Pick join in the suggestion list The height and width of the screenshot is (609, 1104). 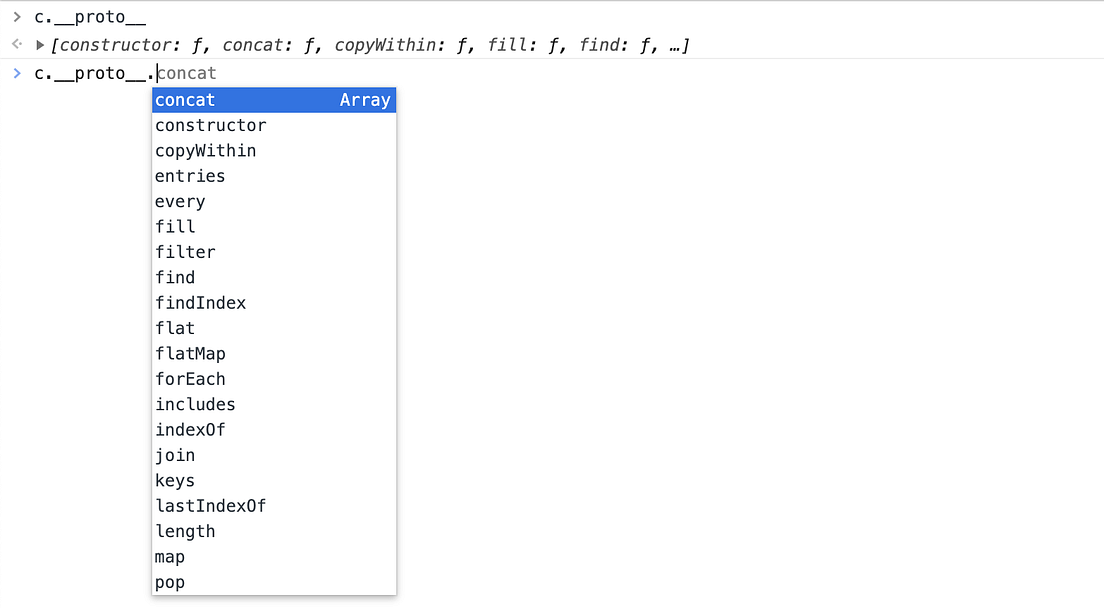274,455
